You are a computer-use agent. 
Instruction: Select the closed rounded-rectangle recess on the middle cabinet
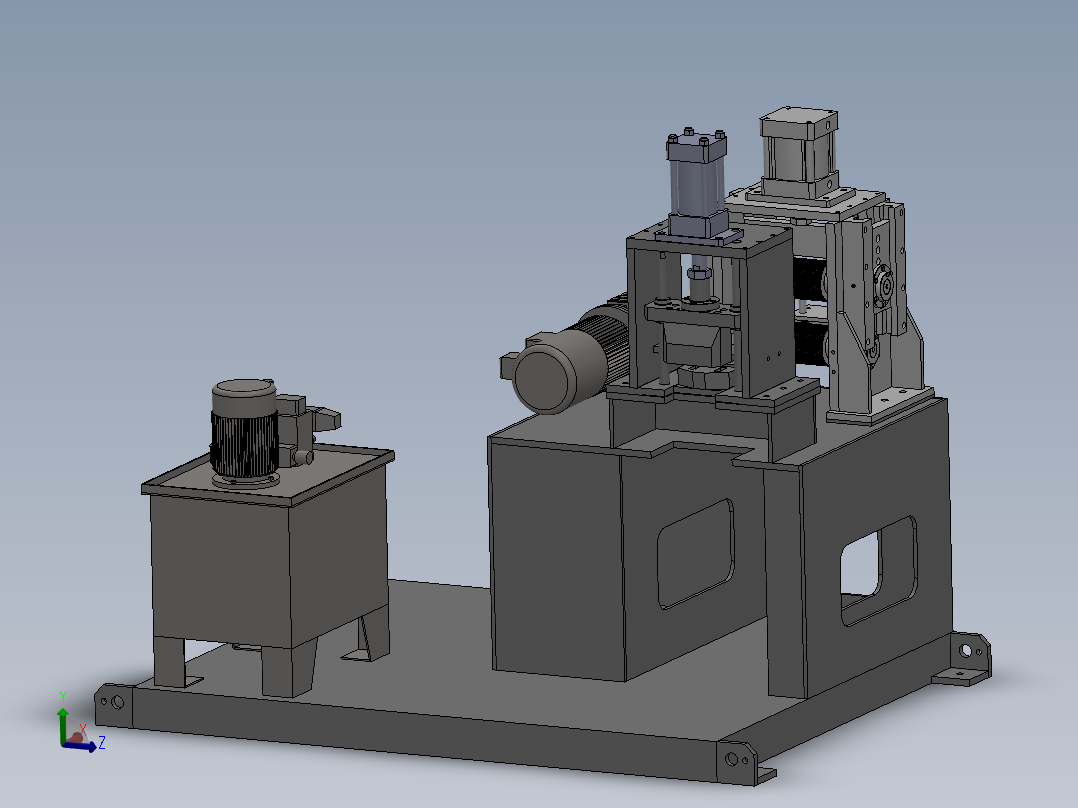[x=696, y=554]
